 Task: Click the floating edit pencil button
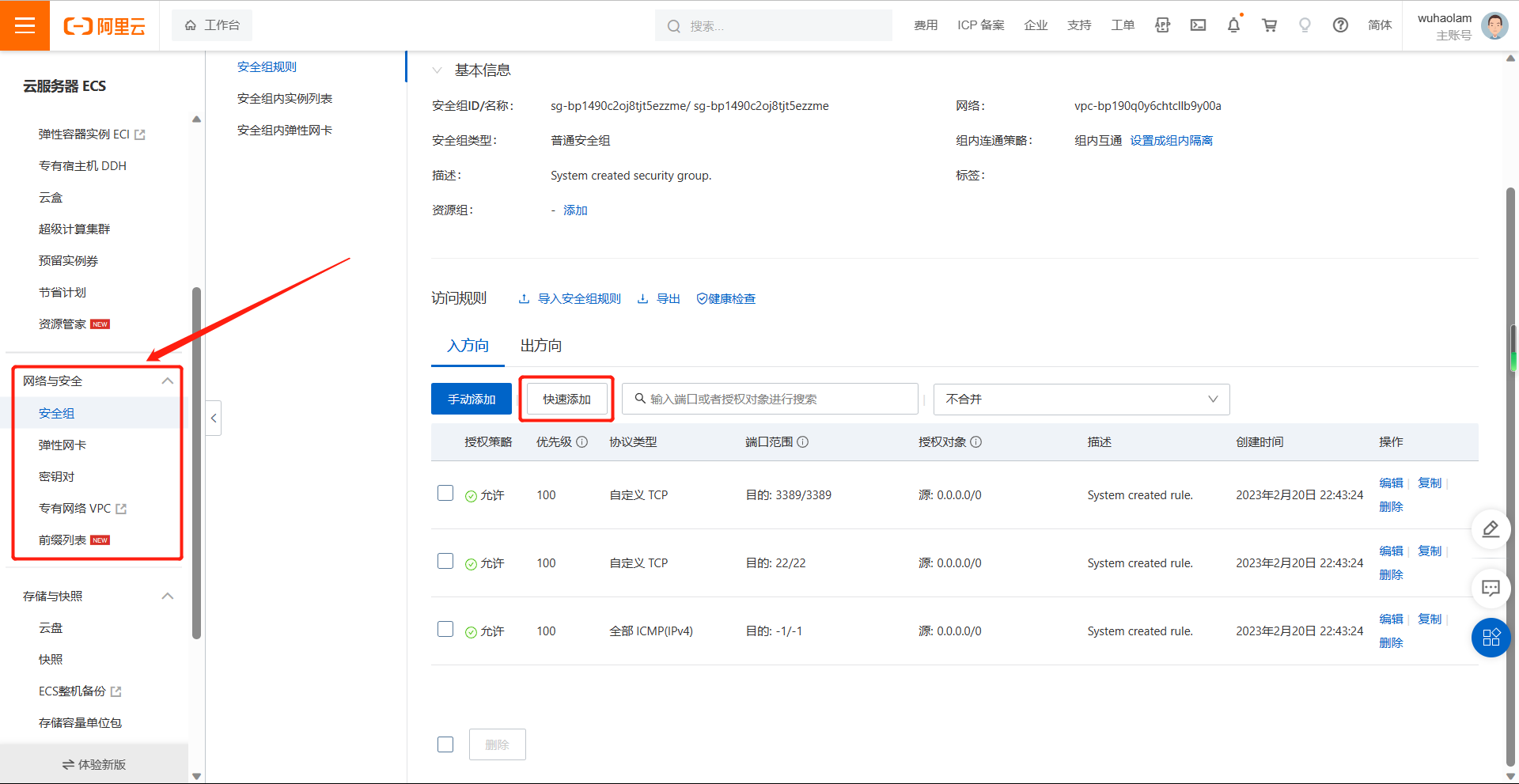(1491, 528)
